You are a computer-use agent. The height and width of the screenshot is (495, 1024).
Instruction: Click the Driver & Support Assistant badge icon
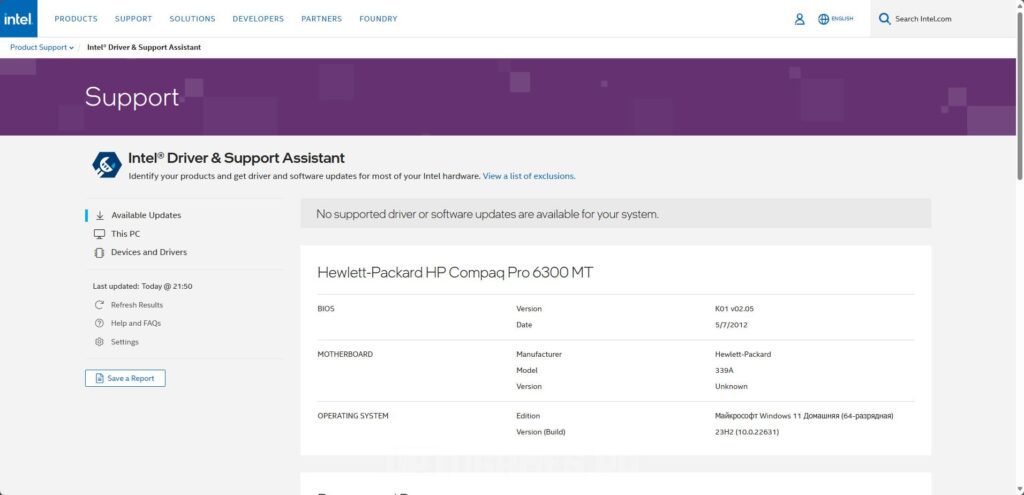point(106,165)
